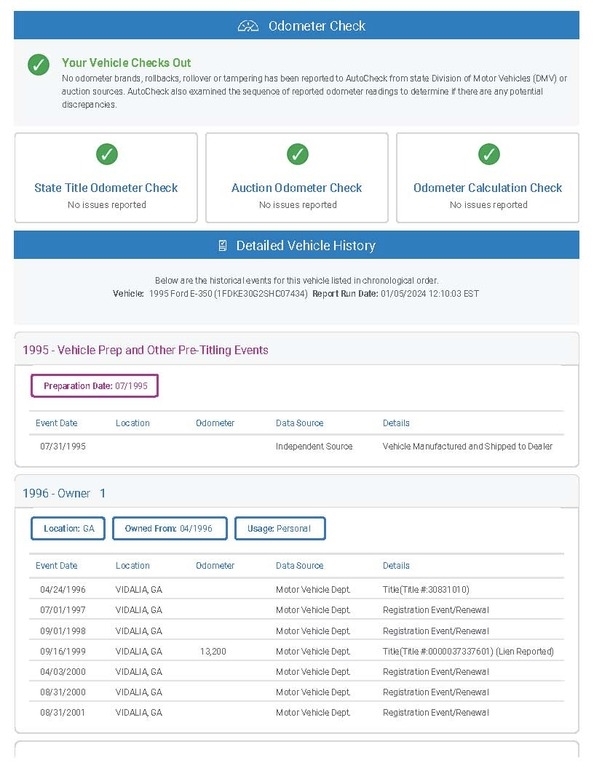594x768 pixels.
Task: Click VIDALIA, GA in the 09/16/1999 row
Action: (139, 651)
